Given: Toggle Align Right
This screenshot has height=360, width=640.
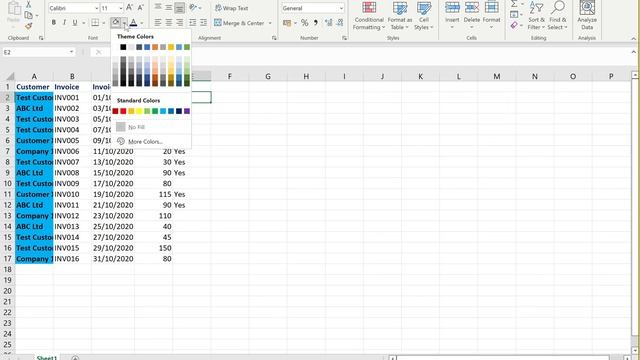Looking at the screenshot, I should pos(179,23).
